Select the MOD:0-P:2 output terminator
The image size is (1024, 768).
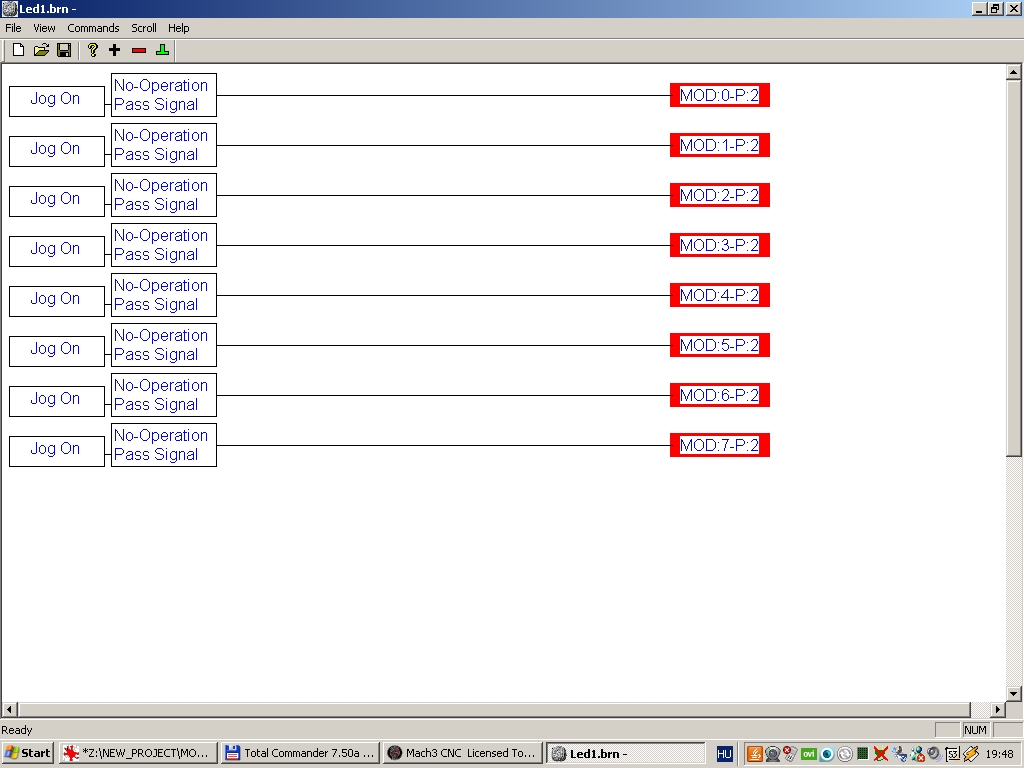click(x=720, y=95)
